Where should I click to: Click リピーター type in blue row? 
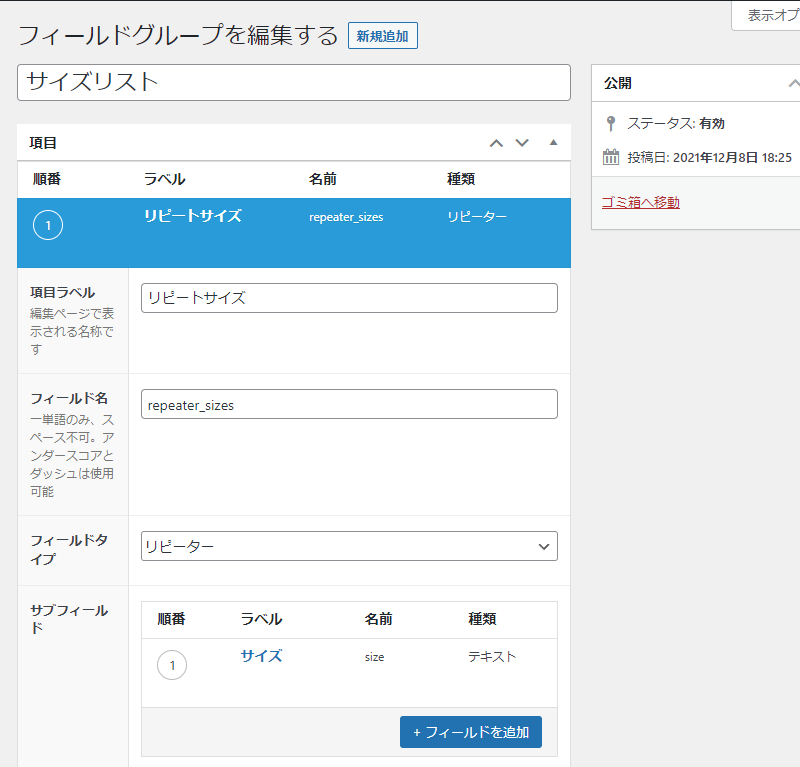tap(477, 217)
